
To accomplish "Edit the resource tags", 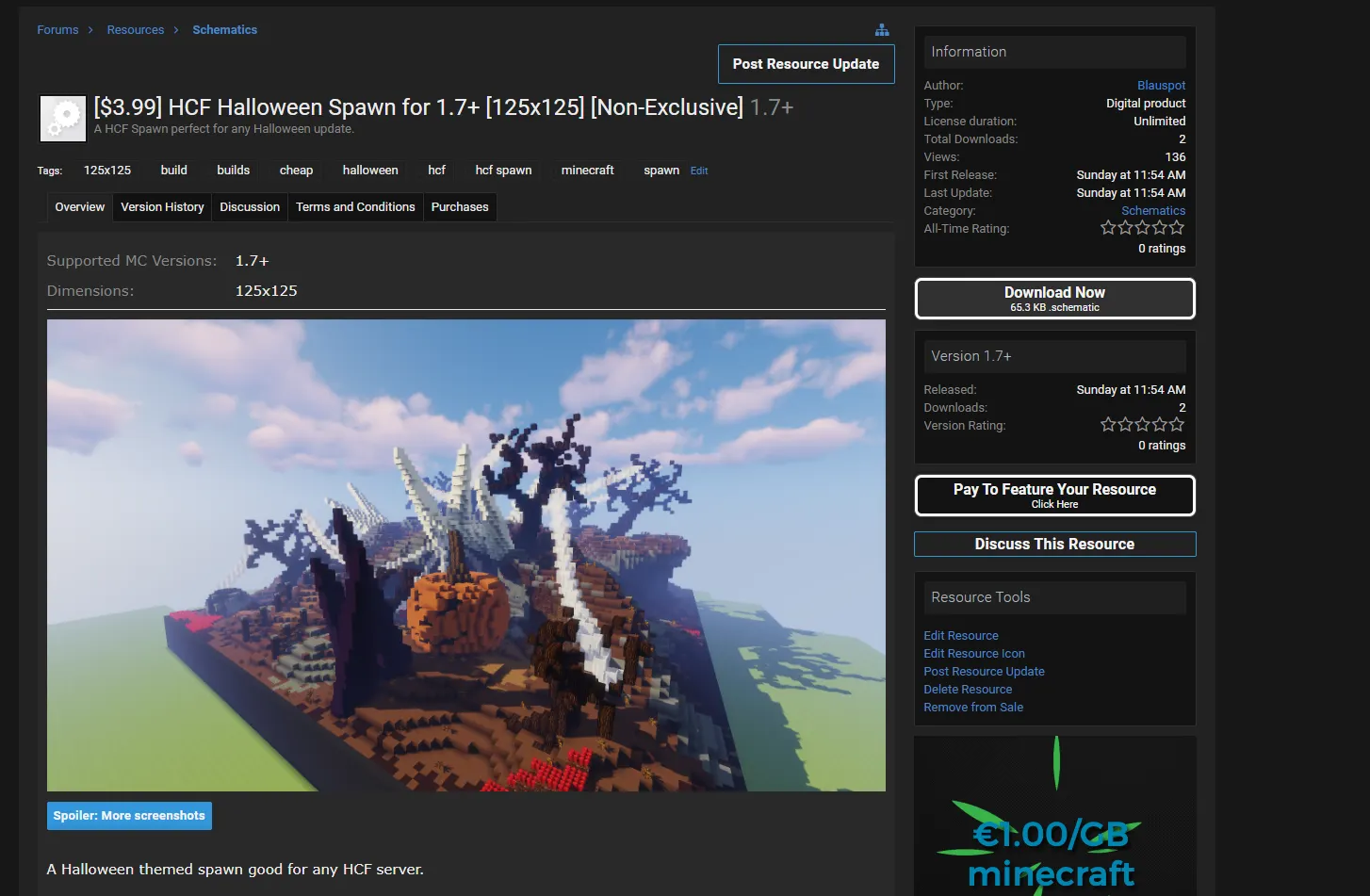I will 699,171.
